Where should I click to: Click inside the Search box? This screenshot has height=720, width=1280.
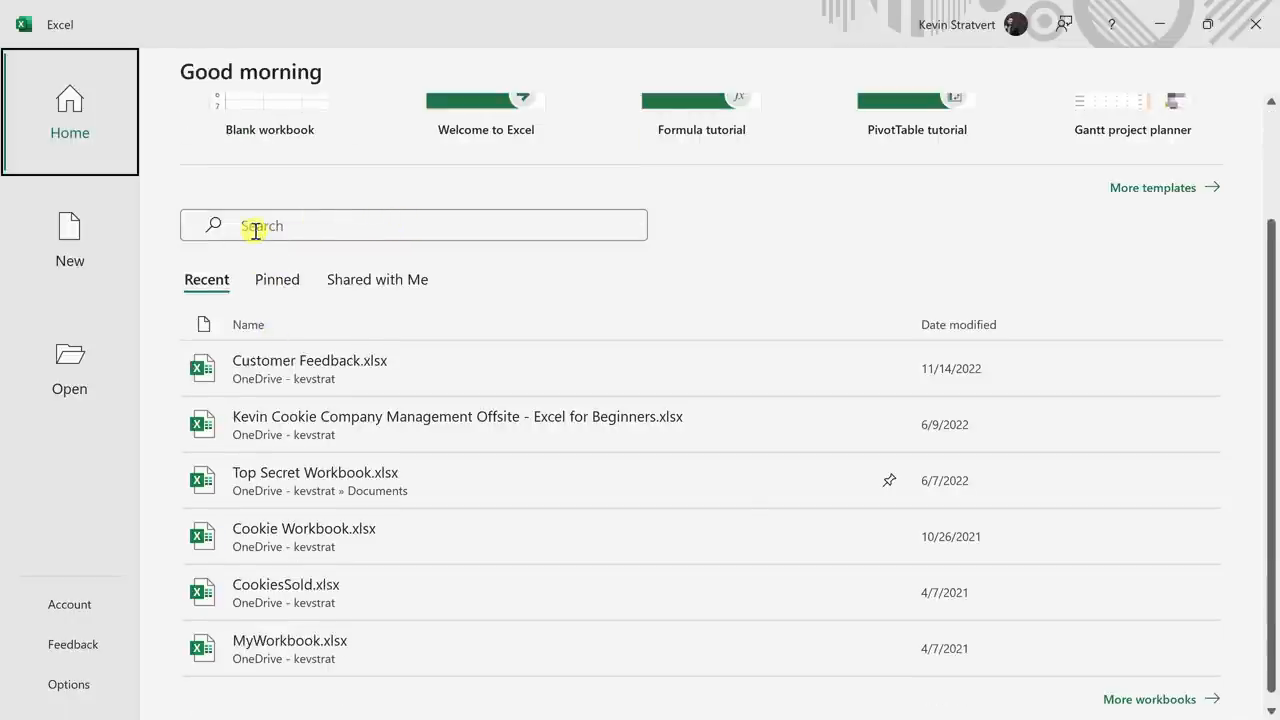coord(430,226)
